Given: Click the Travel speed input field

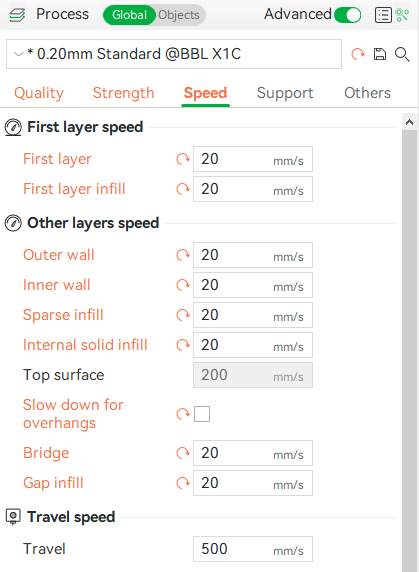Looking at the screenshot, I should tap(253, 549).
